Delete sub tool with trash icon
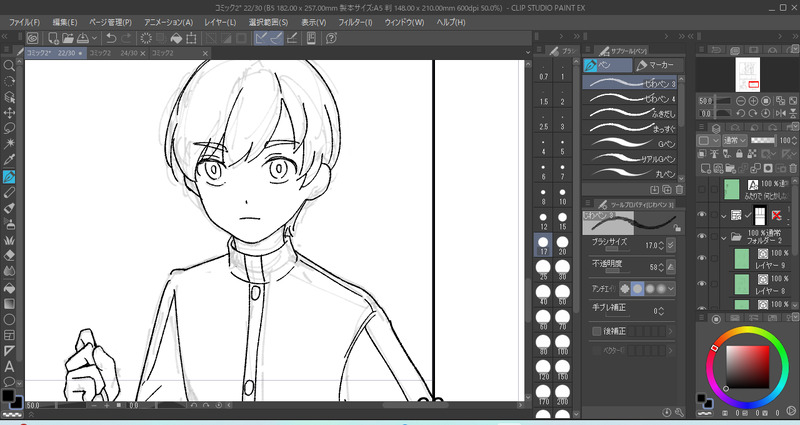 point(679,190)
